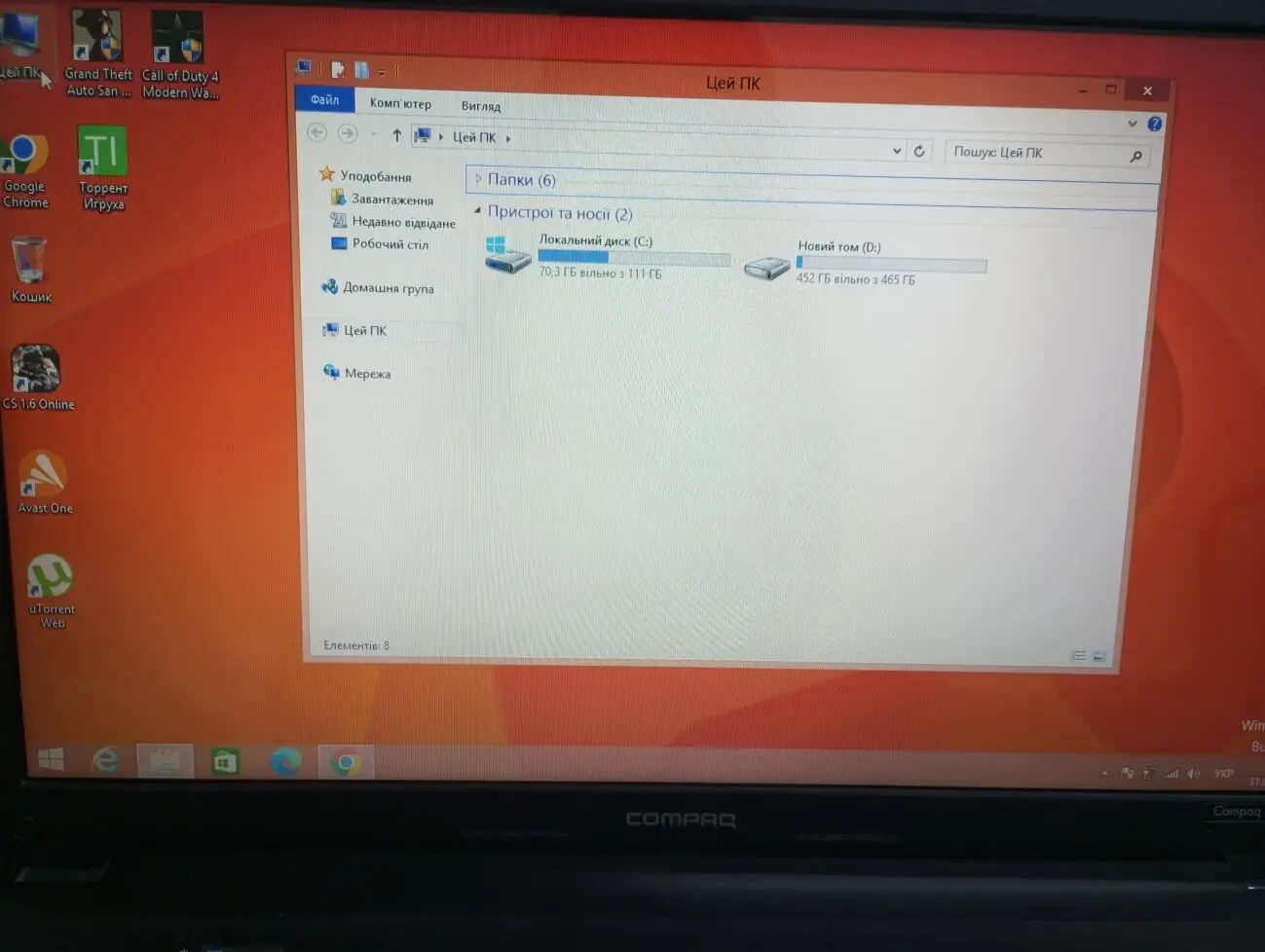Click 70,3 ГБ вільно з 111 ГБ text

600,273
